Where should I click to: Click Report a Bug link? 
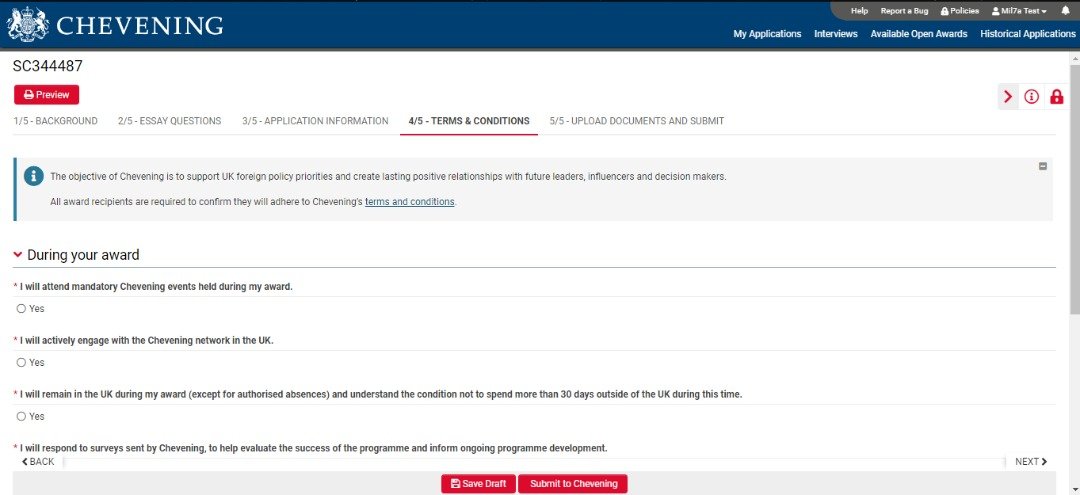point(904,11)
